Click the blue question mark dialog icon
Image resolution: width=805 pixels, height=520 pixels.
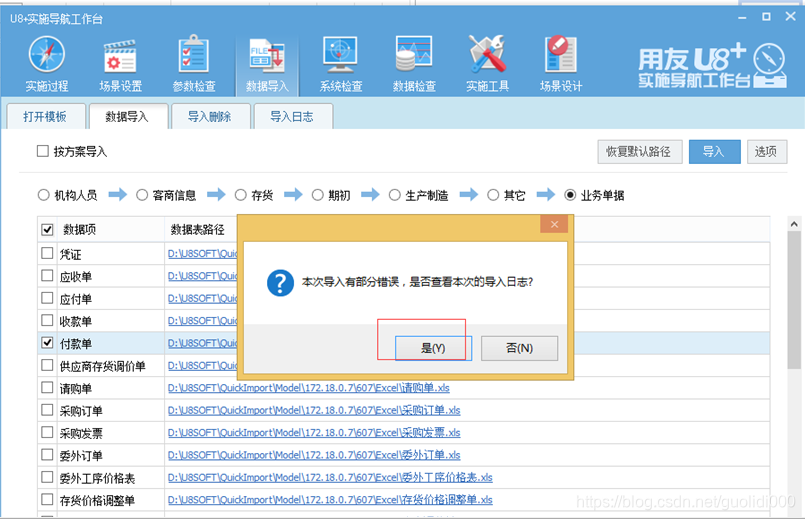click(x=280, y=283)
